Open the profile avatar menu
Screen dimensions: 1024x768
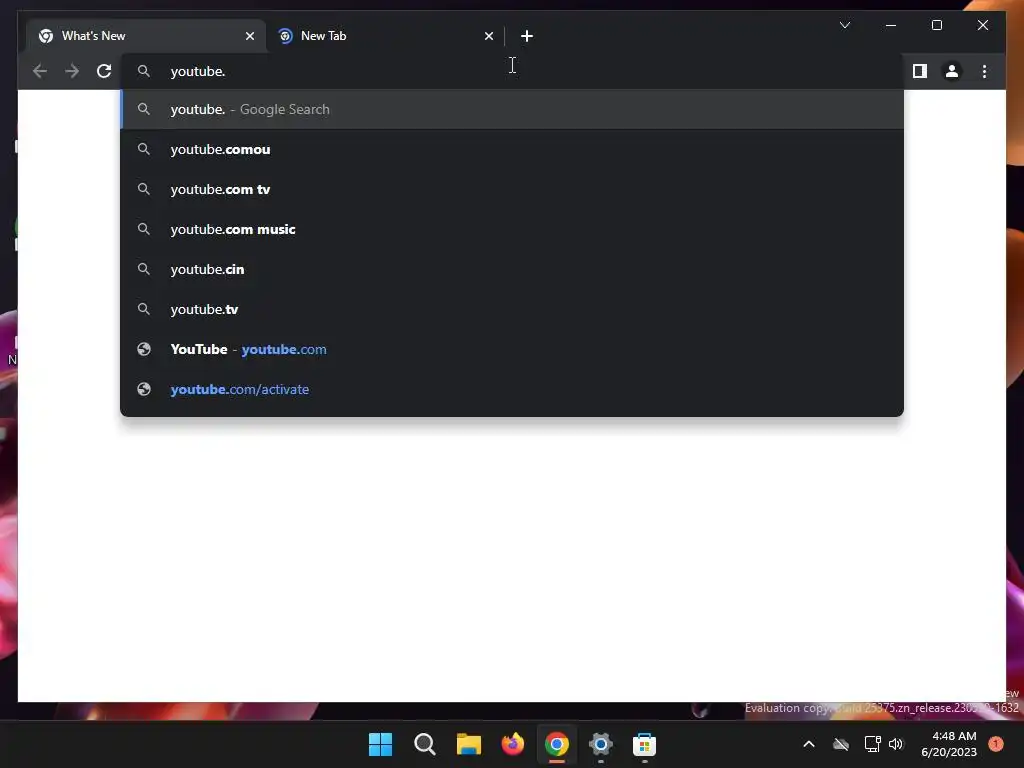[952, 71]
